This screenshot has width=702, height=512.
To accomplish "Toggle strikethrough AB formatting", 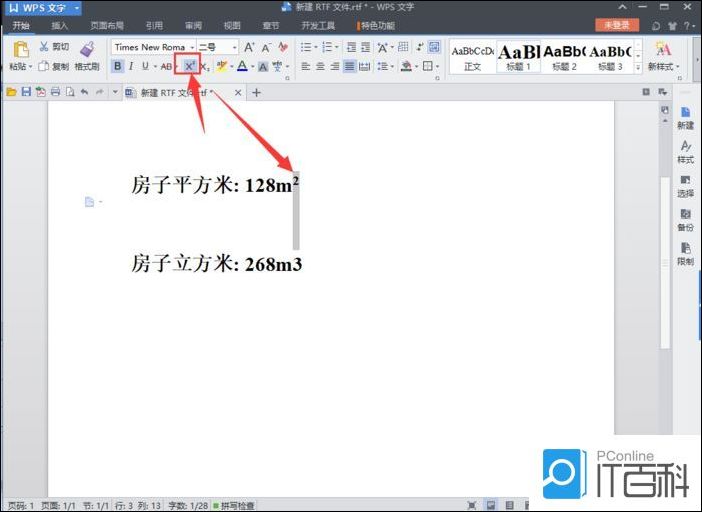I will pos(166,66).
